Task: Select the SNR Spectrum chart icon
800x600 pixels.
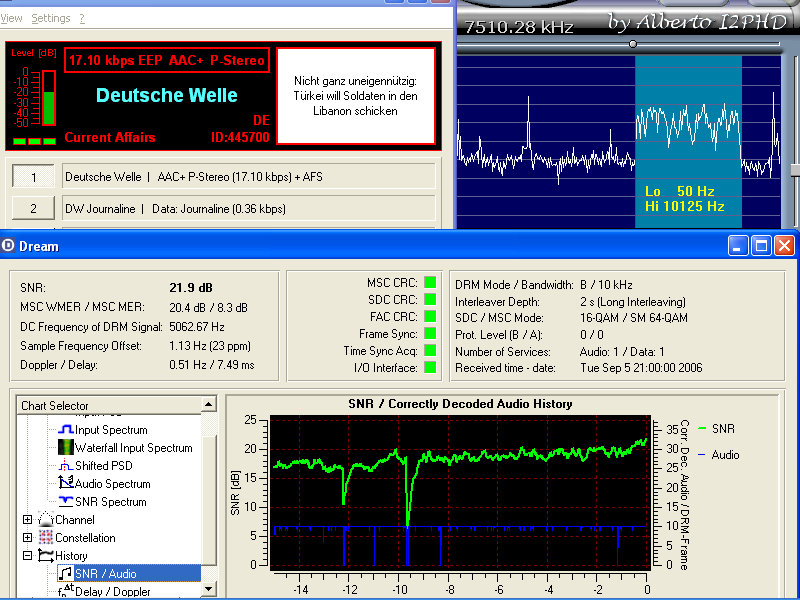Action: pos(66,502)
